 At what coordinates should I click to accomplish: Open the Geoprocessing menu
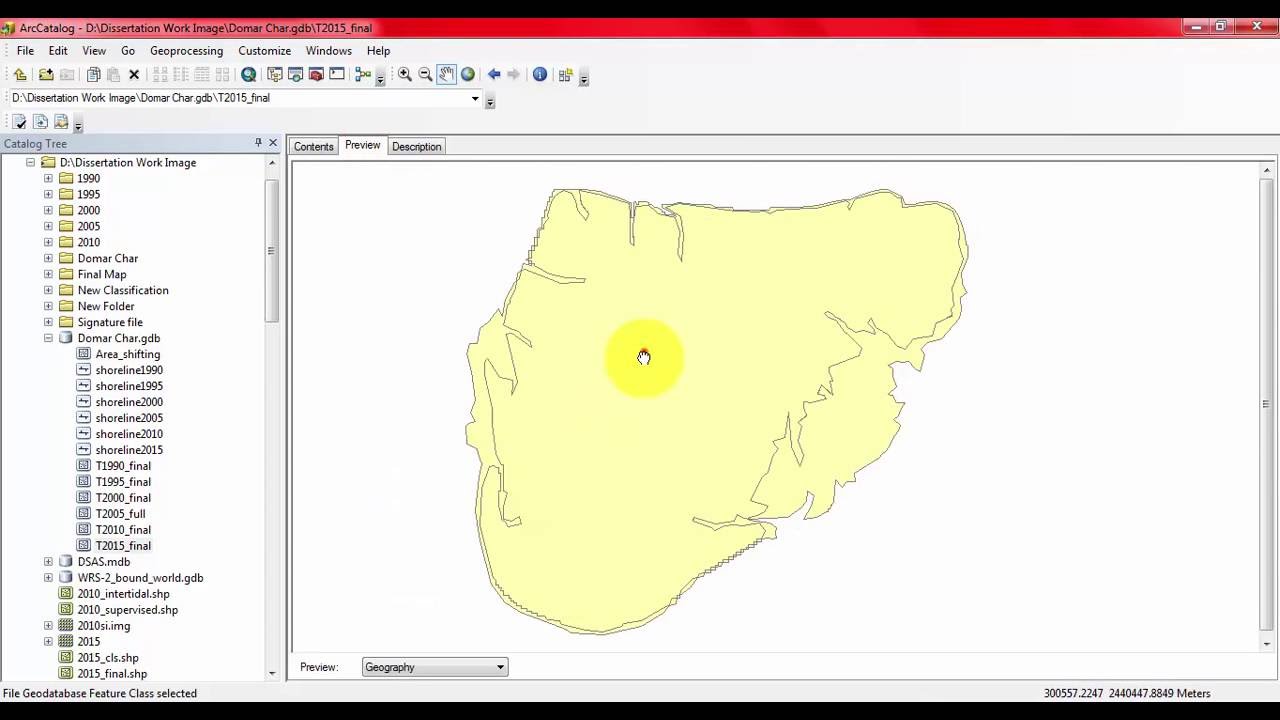186,50
